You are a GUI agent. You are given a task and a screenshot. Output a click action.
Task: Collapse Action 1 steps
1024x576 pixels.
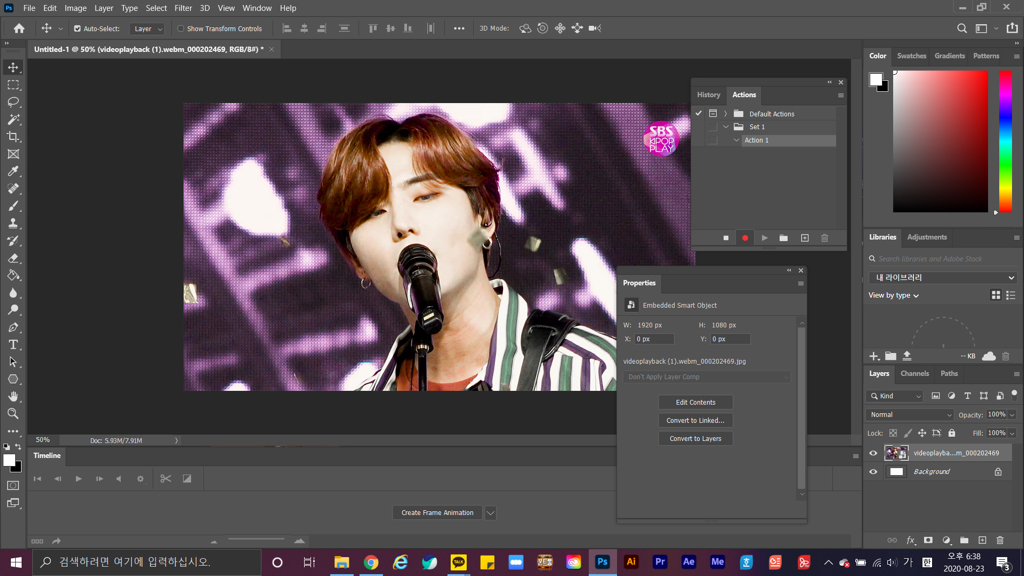tap(737, 140)
